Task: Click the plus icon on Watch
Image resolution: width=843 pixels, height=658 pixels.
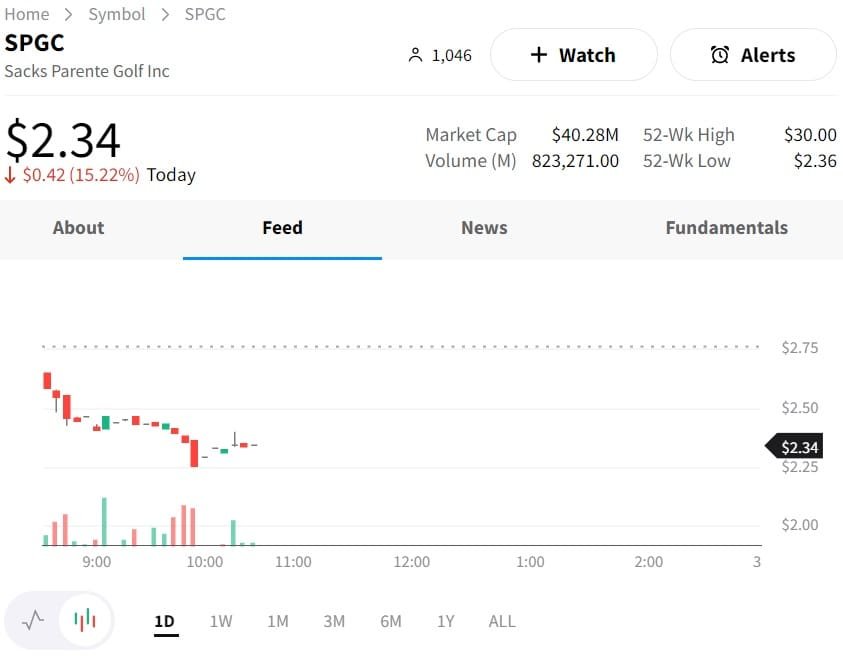Action: click(539, 55)
